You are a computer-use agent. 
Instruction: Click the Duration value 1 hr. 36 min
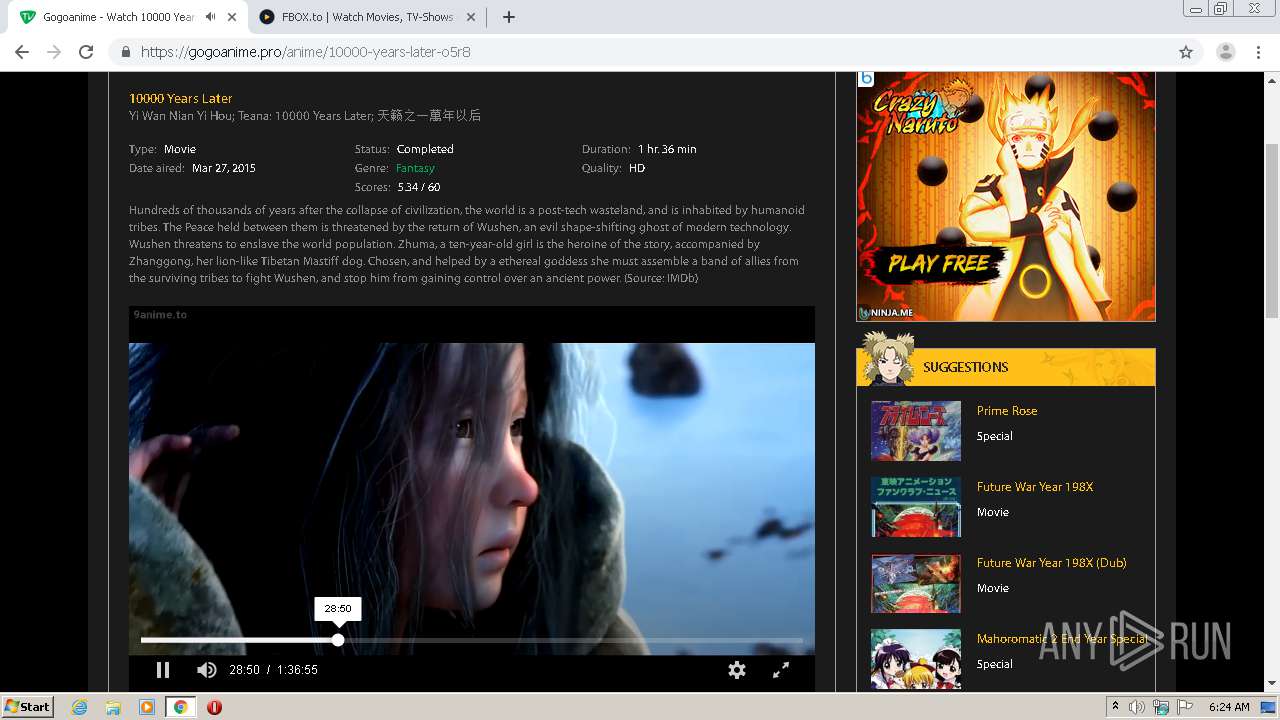pyautogui.click(x=667, y=149)
